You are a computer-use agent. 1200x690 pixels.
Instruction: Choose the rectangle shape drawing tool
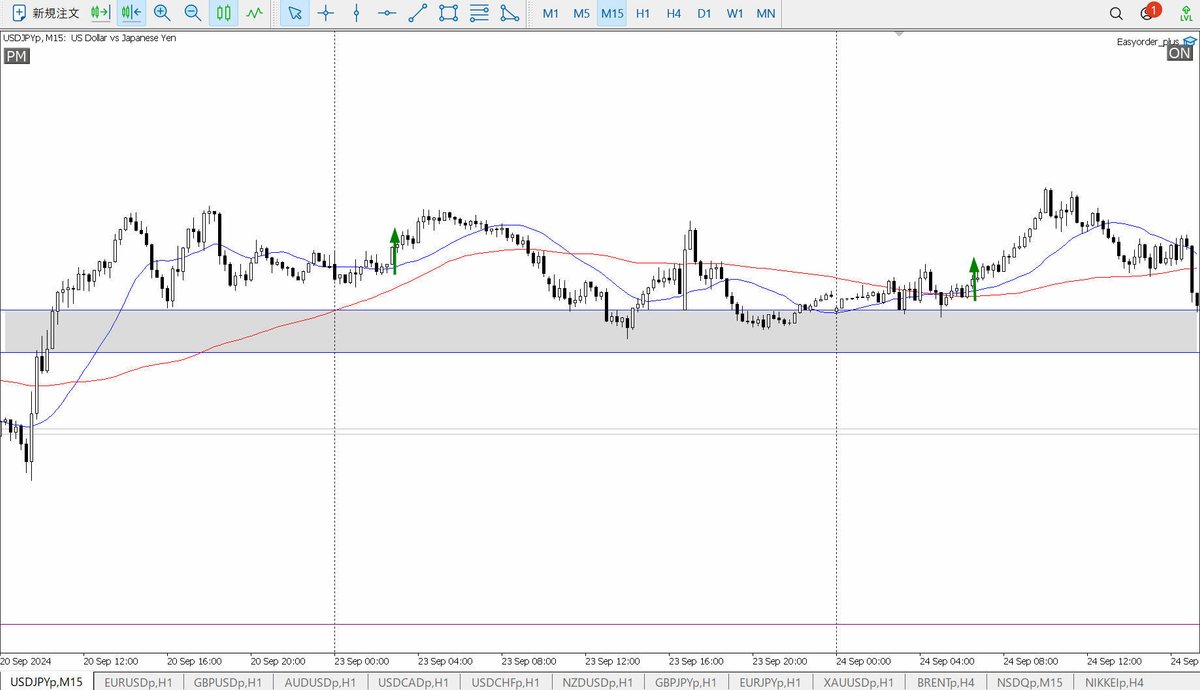449,14
